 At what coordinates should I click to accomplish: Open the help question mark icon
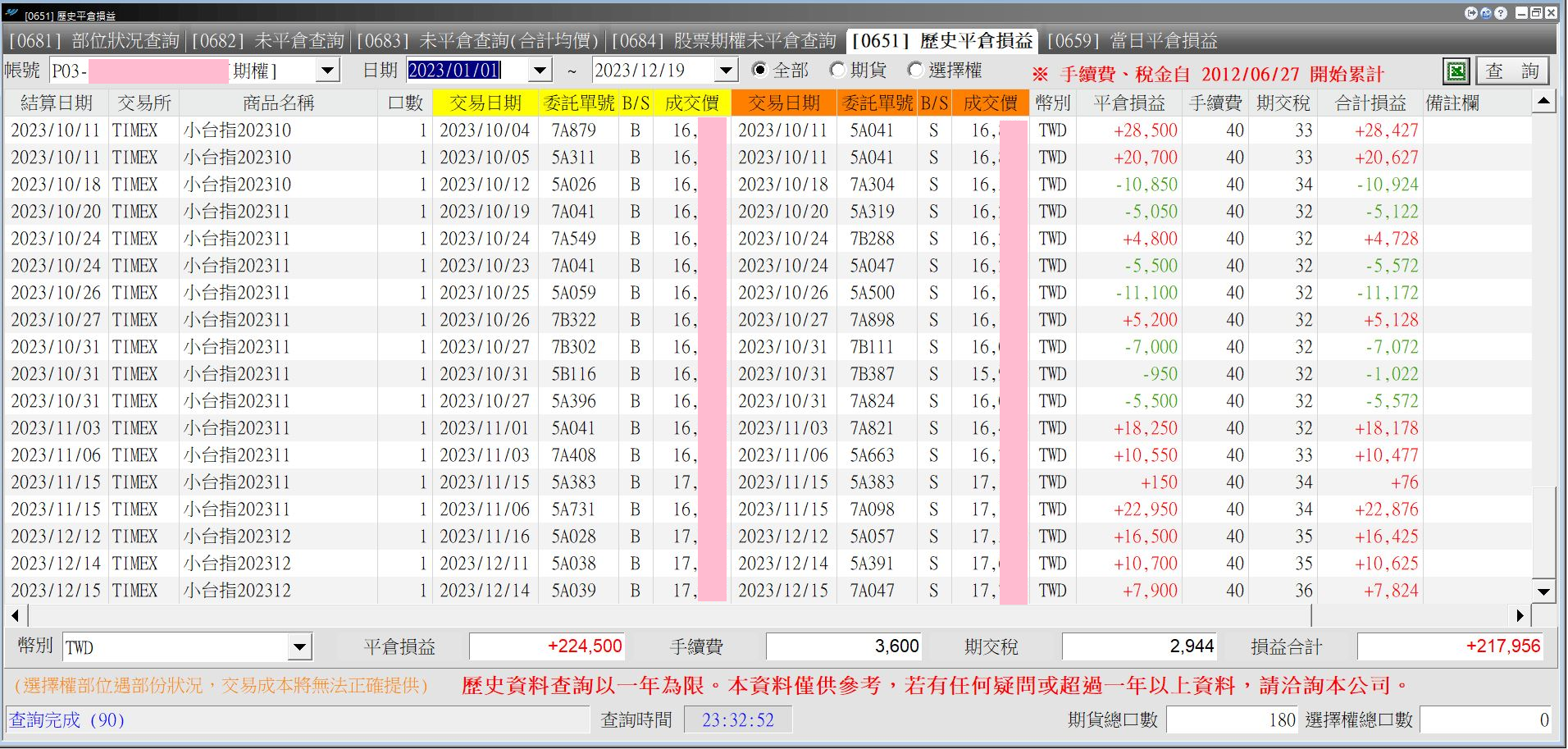coord(1501,13)
